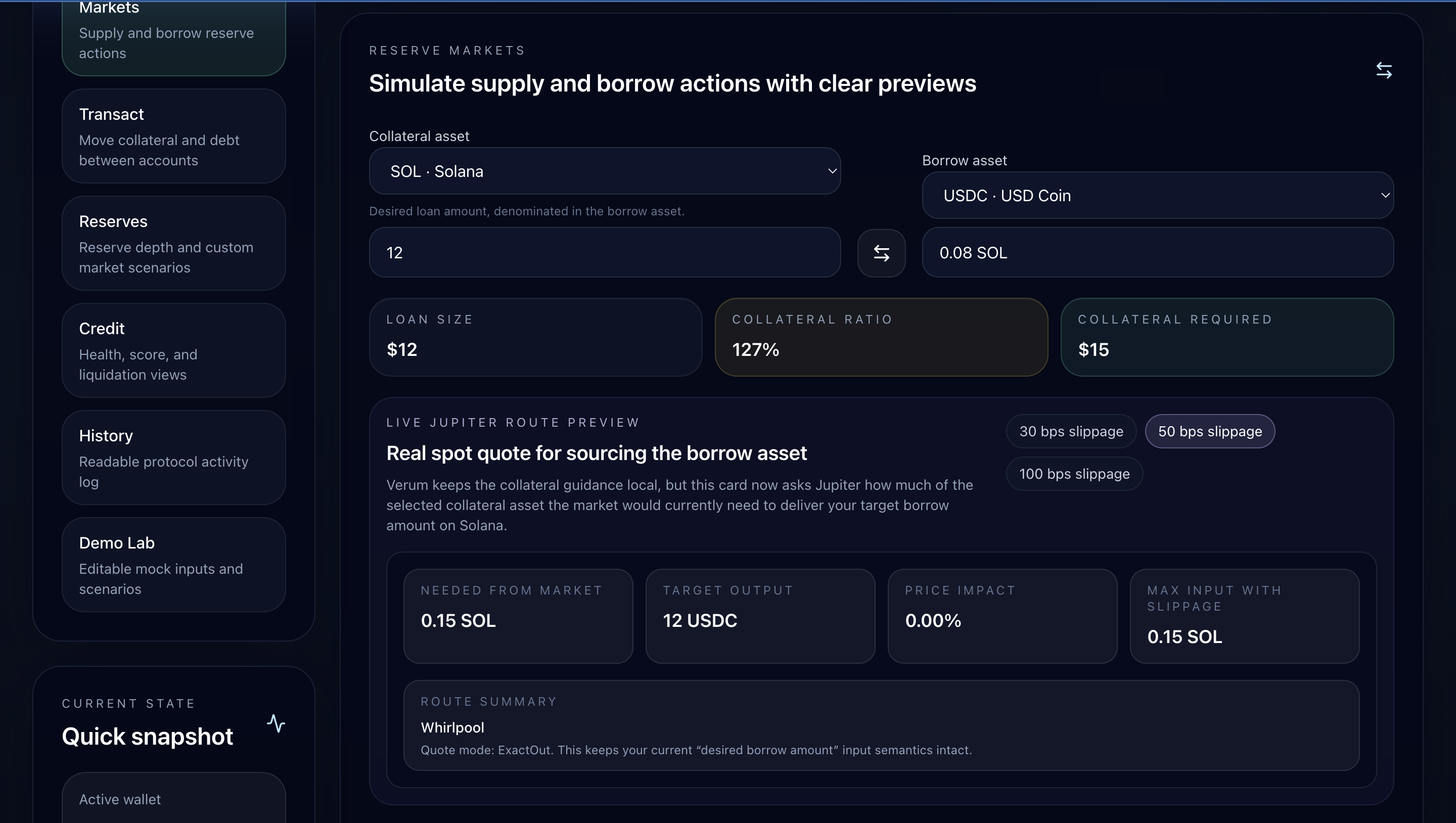Select the 100 bps slippage option
Image resolution: width=1456 pixels, height=823 pixels.
tap(1074, 474)
